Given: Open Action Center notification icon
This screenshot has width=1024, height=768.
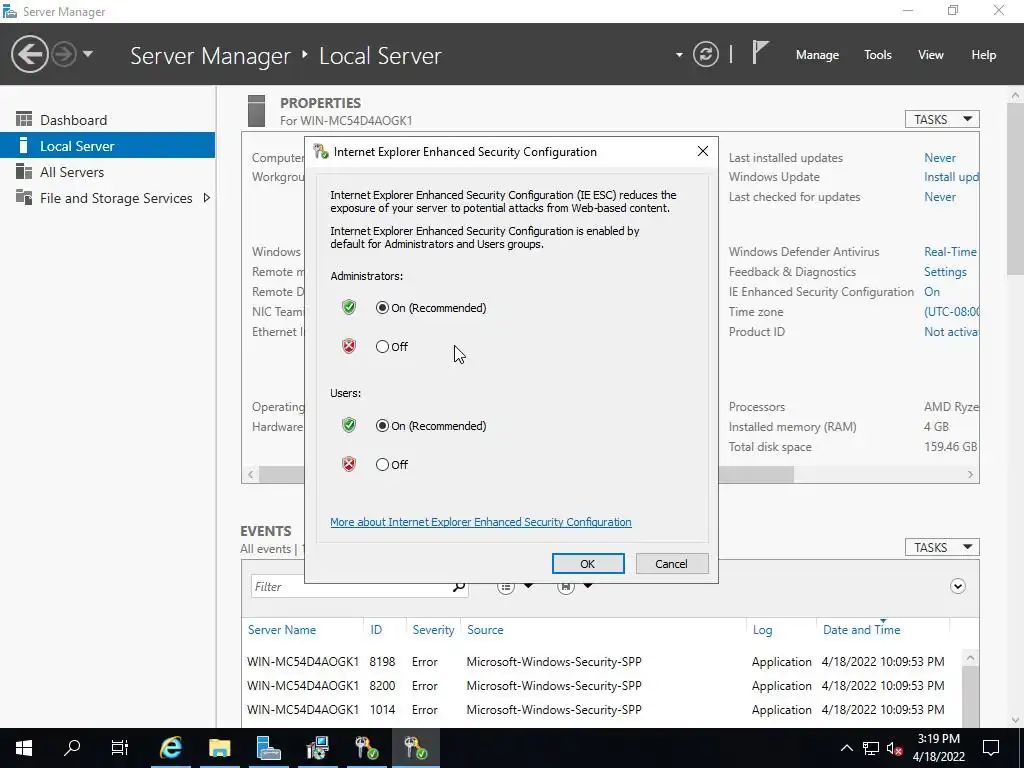Looking at the screenshot, I should click(x=991, y=748).
